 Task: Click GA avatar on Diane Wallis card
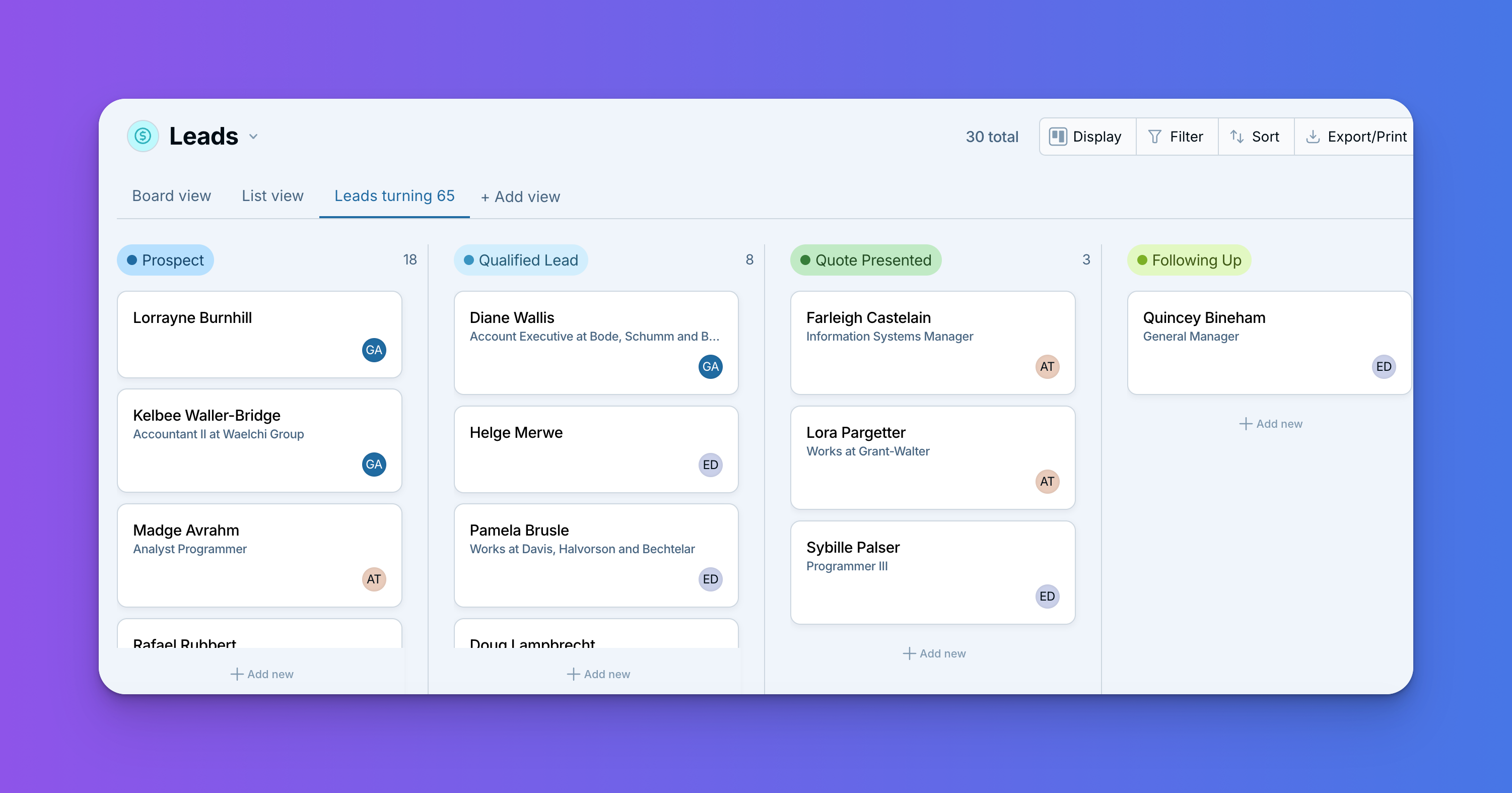click(710, 367)
